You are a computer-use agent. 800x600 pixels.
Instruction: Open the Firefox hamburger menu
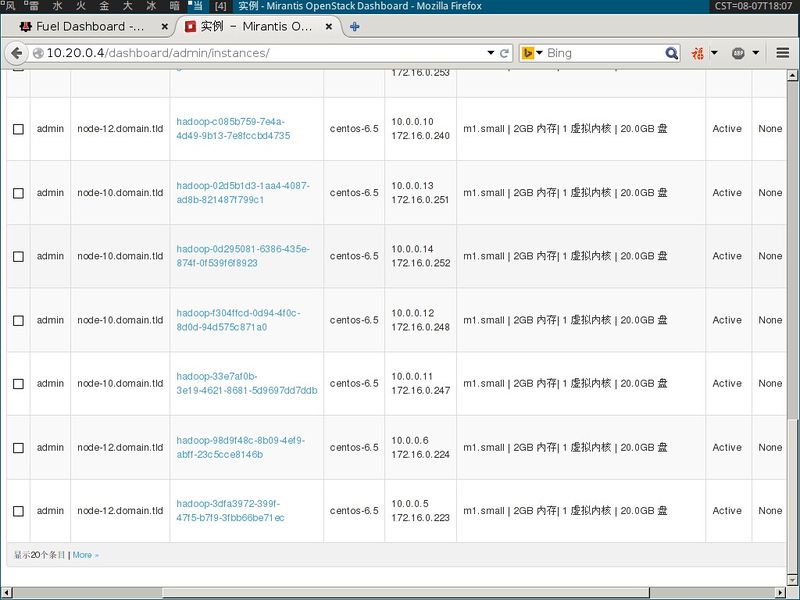coord(782,52)
